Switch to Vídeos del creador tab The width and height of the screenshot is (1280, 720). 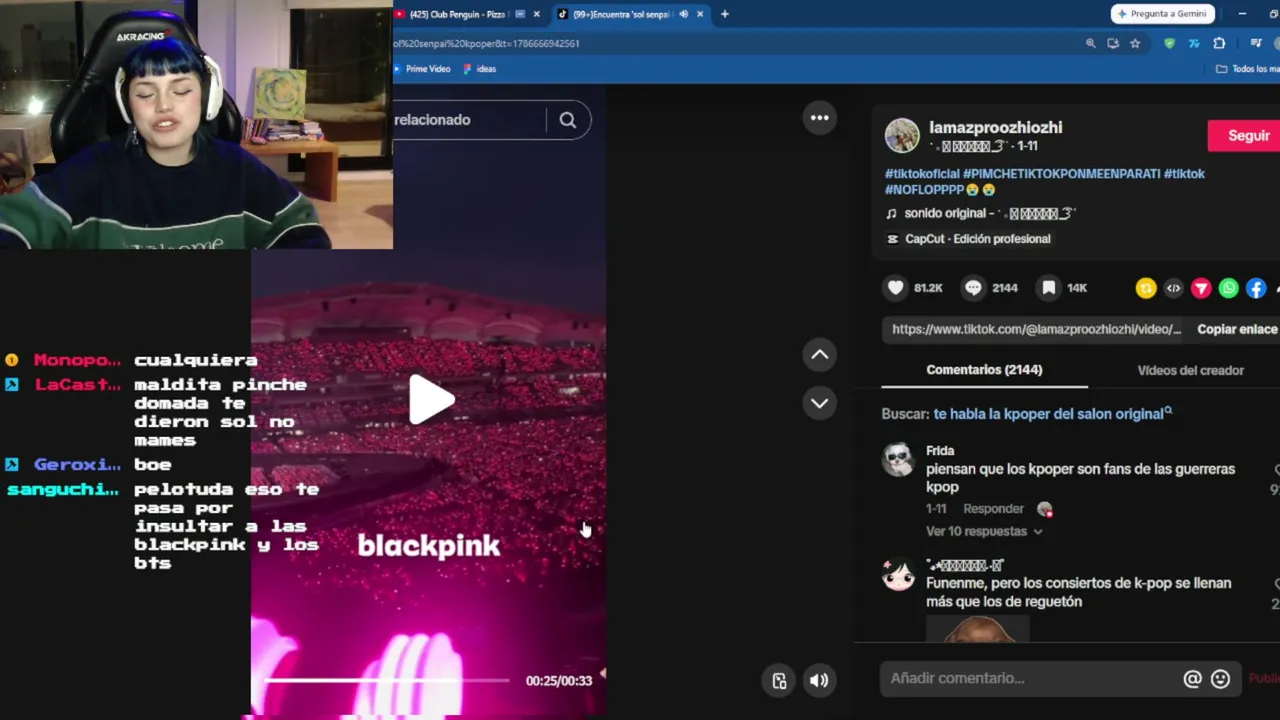(1190, 370)
